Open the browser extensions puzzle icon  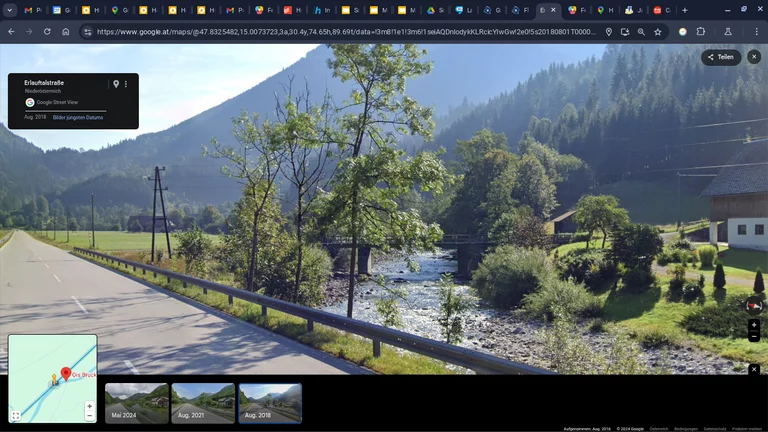point(701,31)
